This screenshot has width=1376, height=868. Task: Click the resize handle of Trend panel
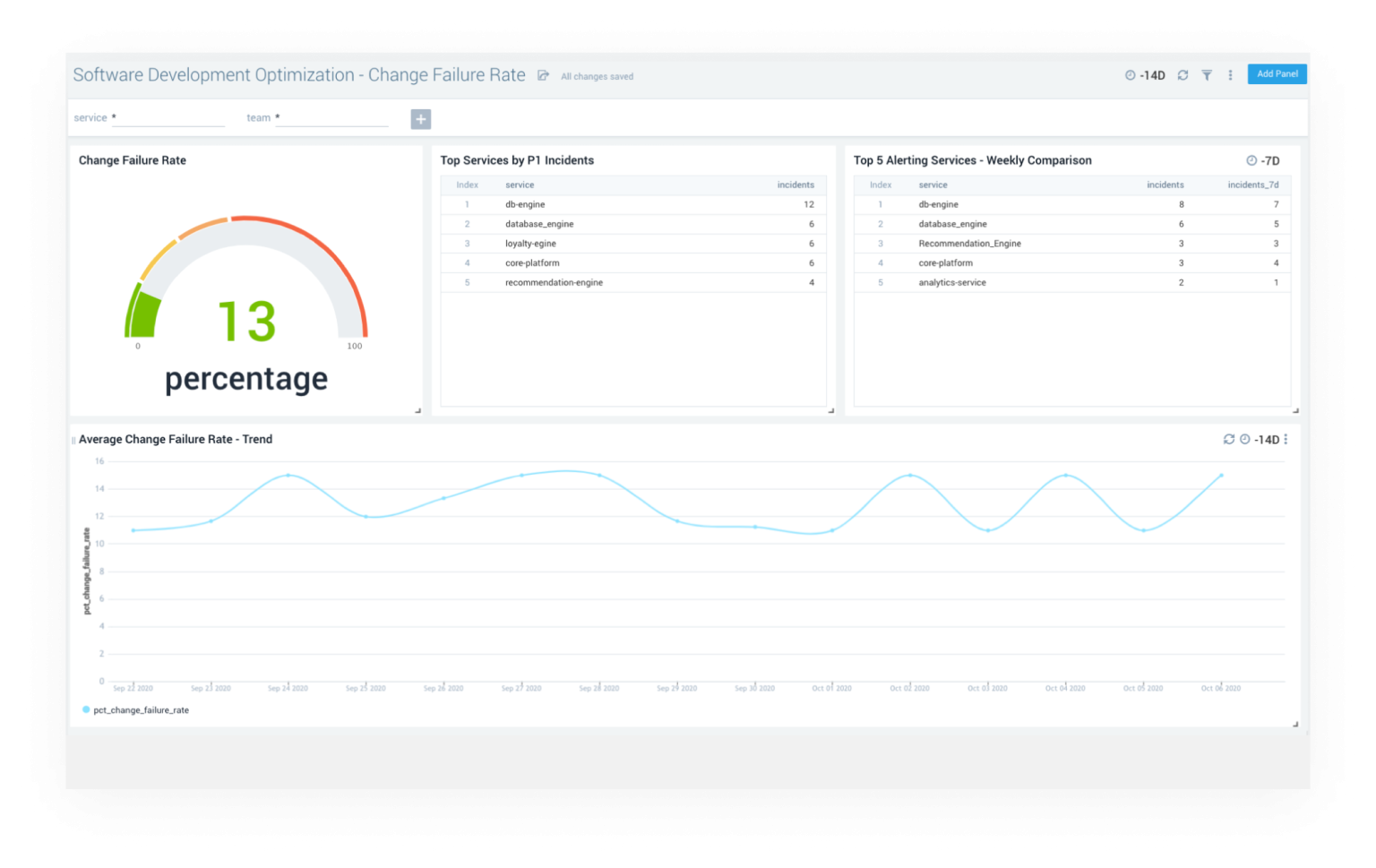1295,725
